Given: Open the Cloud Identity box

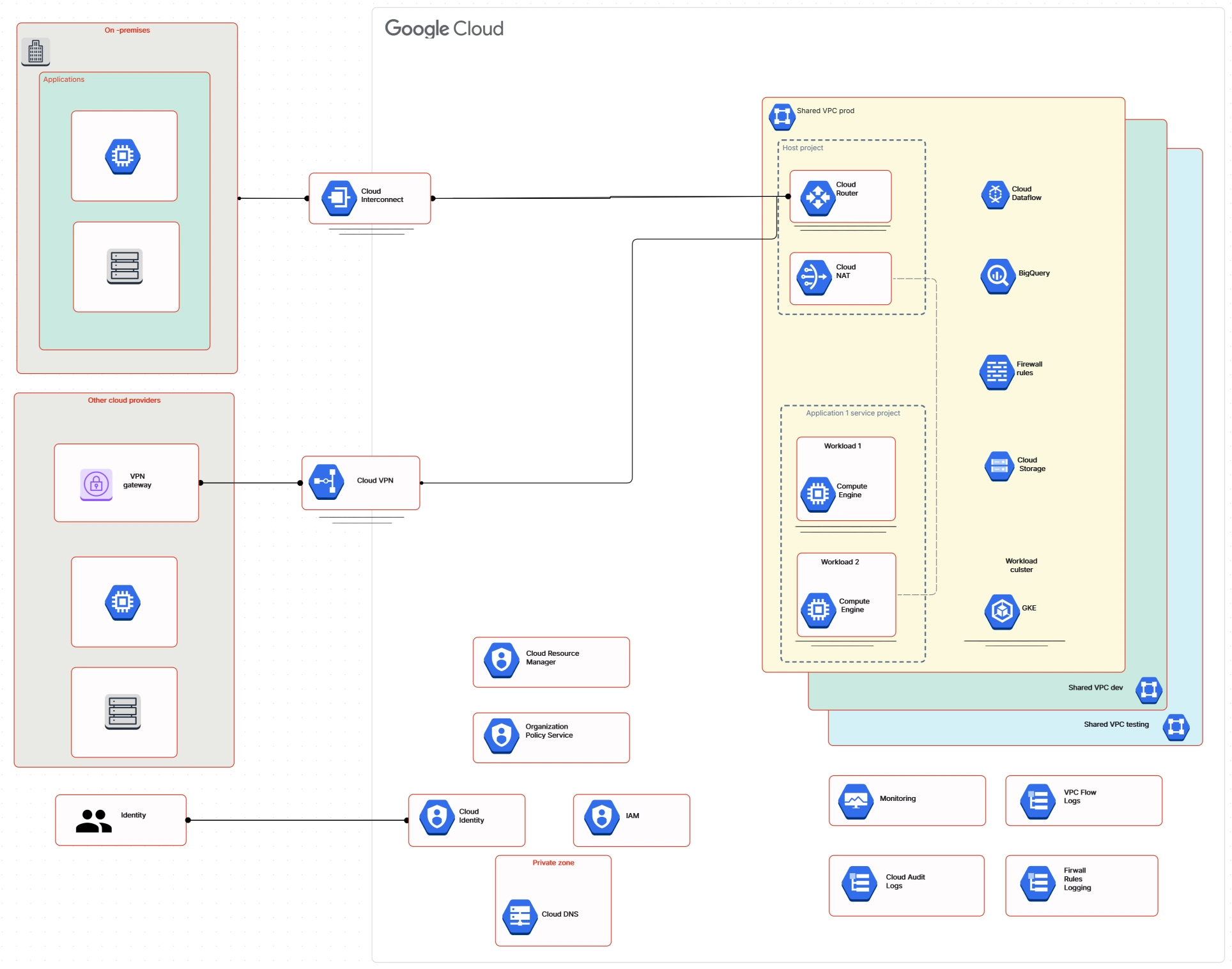Looking at the screenshot, I should (x=466, y=820).
